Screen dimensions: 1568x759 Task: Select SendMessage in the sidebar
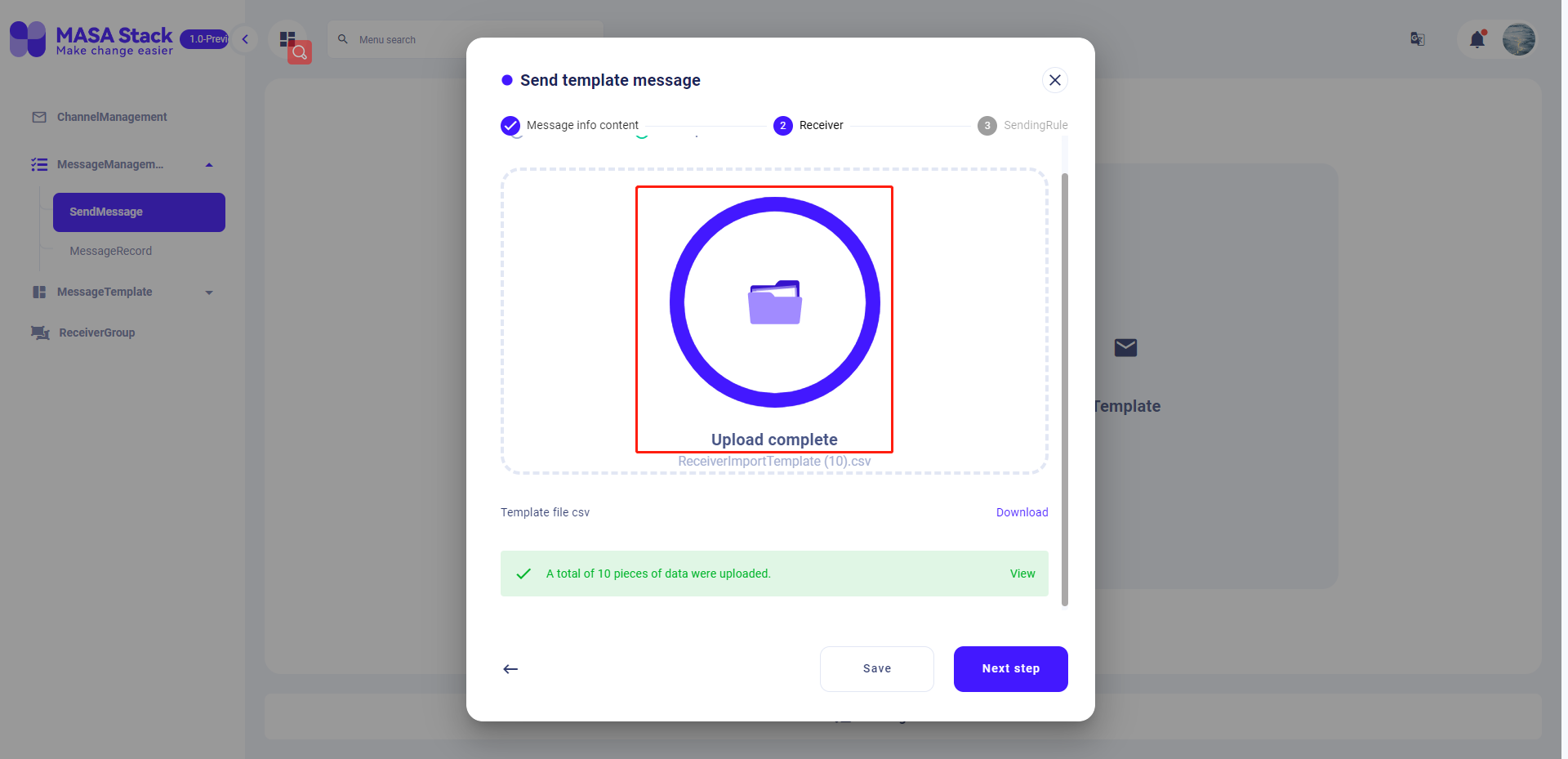tap(139, 212)
